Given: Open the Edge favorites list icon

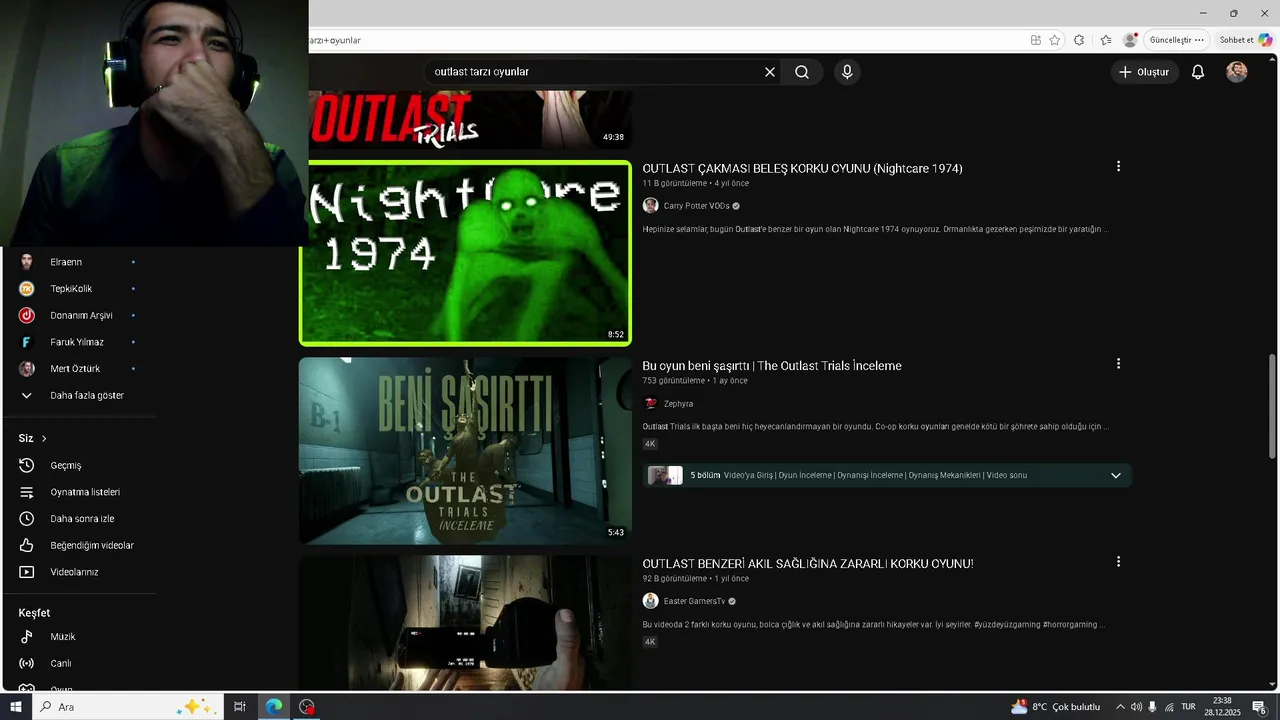Looking at the screenshot, I should point(1106,40).
